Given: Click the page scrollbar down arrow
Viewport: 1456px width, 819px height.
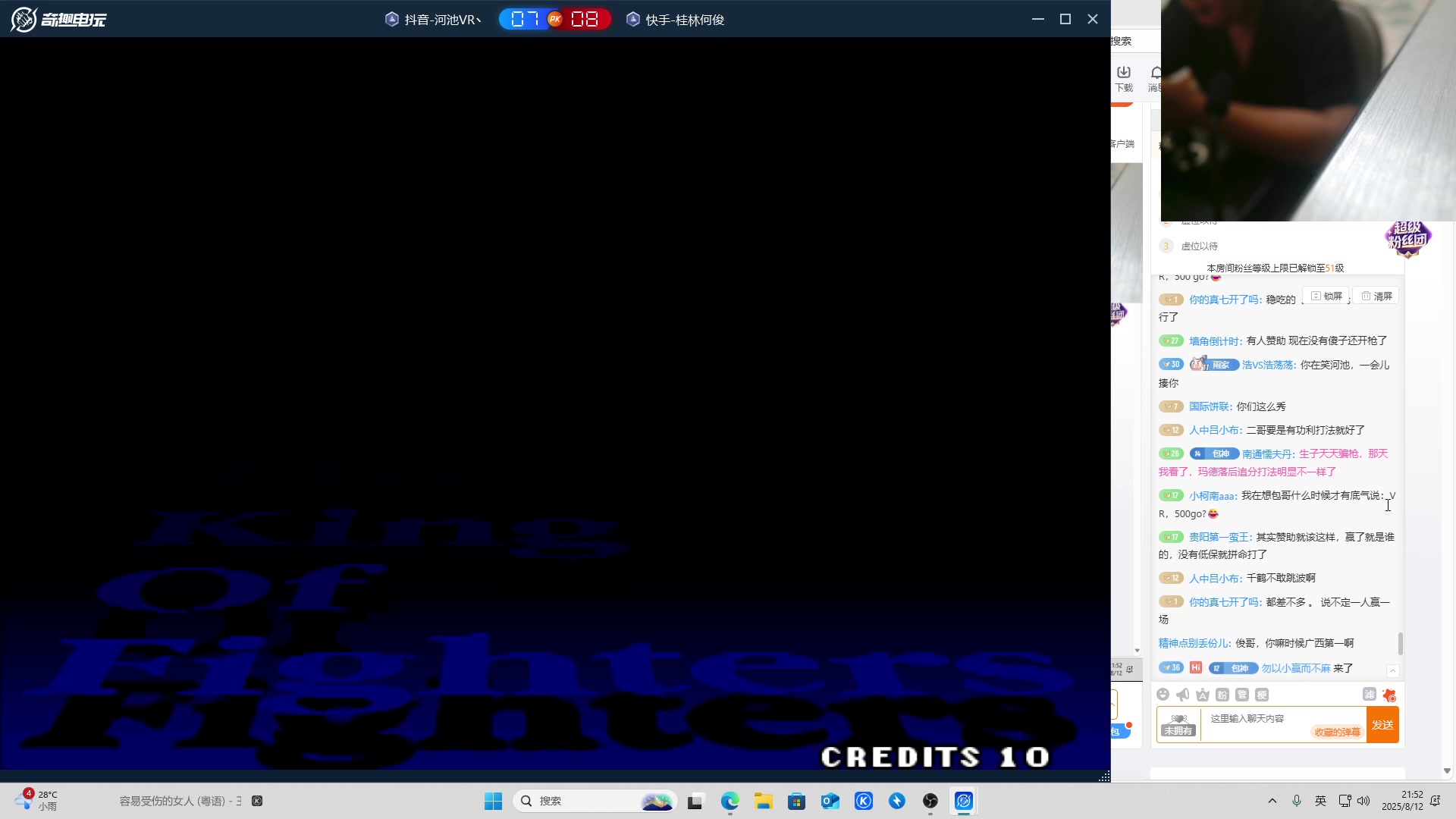Looking at the screenshot, I should click(1447, 770).
